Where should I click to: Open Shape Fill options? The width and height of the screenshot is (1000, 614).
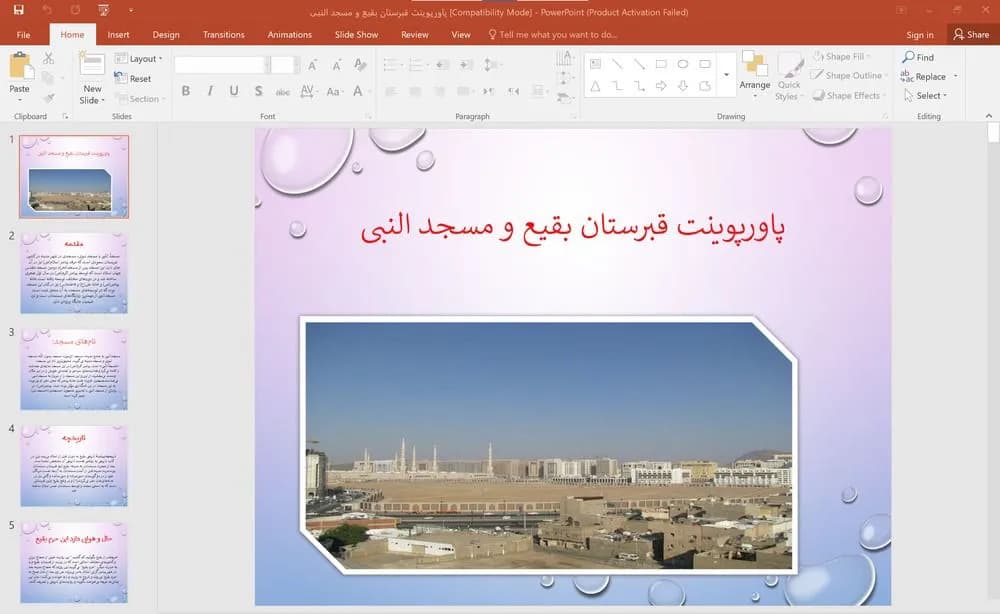pyautogui.click(x=842, y=57)
